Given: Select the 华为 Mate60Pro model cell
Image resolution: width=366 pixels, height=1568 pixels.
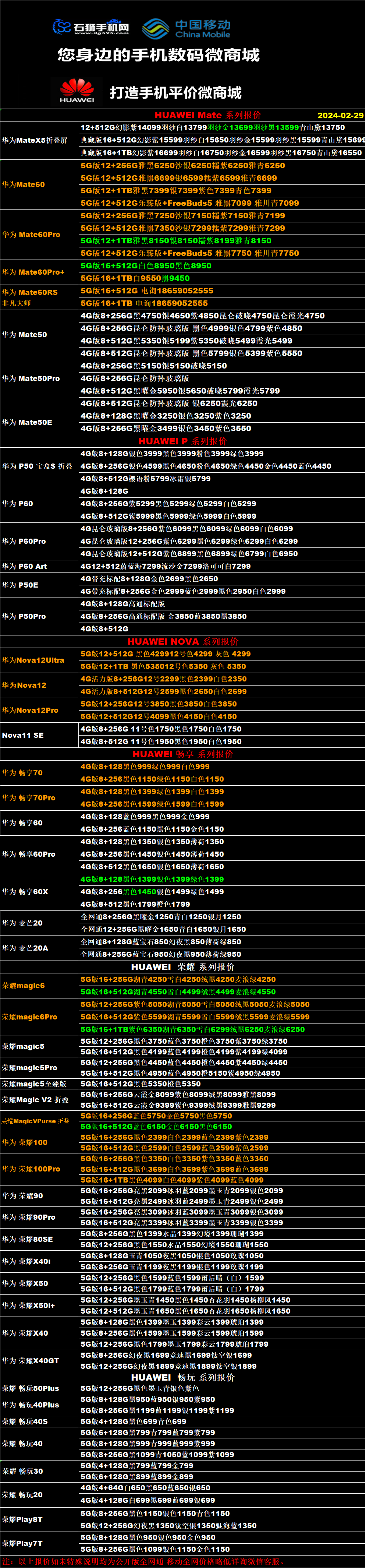Looking at the screenshot, I should [x=40, y=235].
